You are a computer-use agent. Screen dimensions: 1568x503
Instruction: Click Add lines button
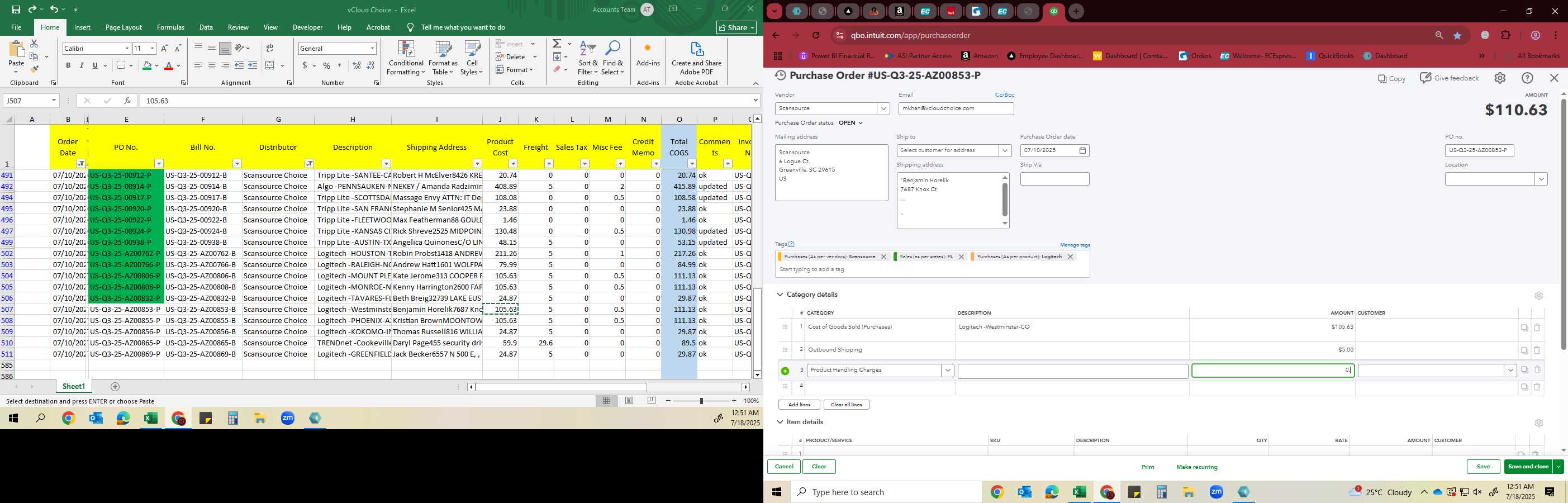pos(799,405)
